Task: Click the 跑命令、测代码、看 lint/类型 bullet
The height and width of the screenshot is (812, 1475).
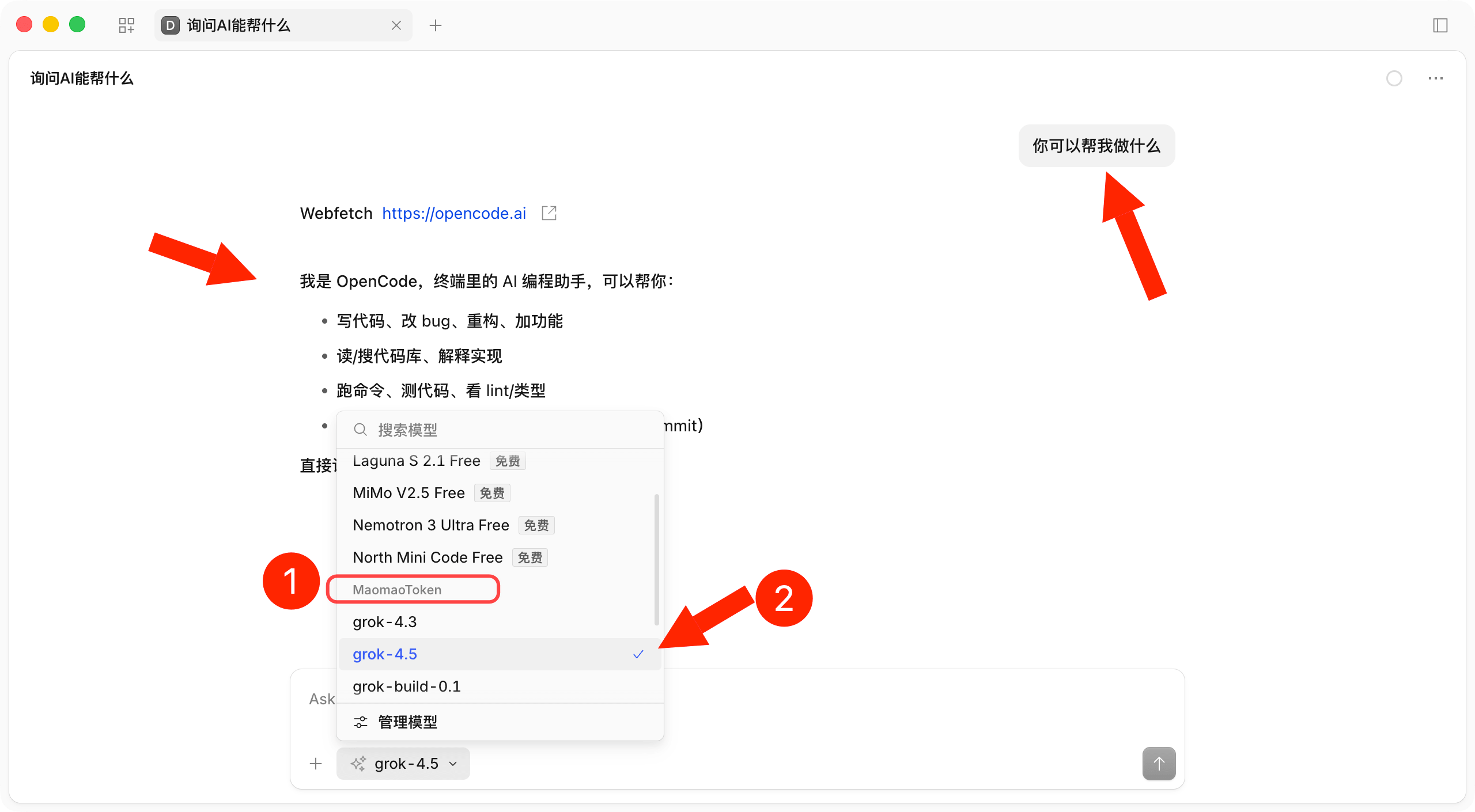Action: coord(441,390)
